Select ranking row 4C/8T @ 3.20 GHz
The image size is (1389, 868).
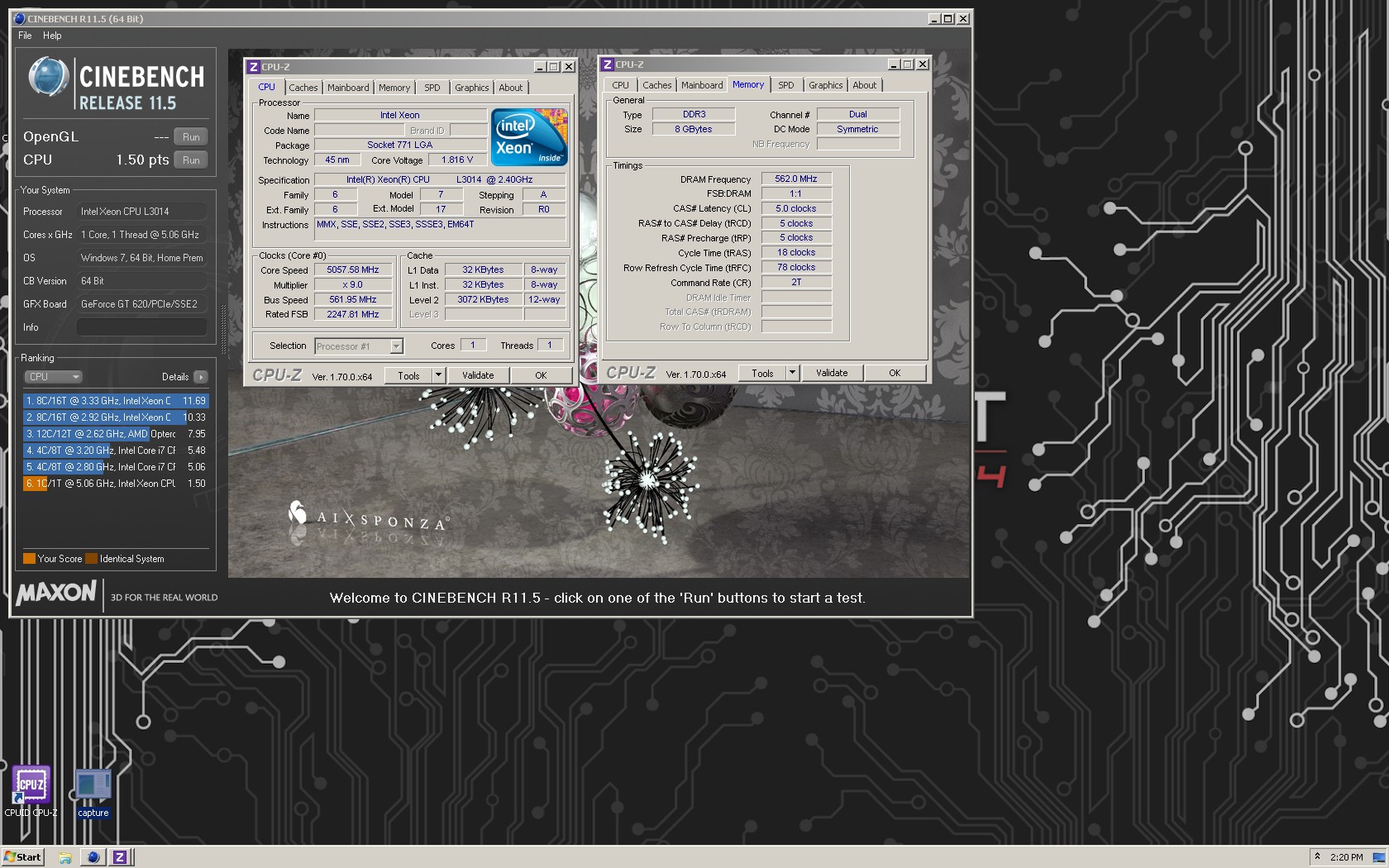point(116,451)
